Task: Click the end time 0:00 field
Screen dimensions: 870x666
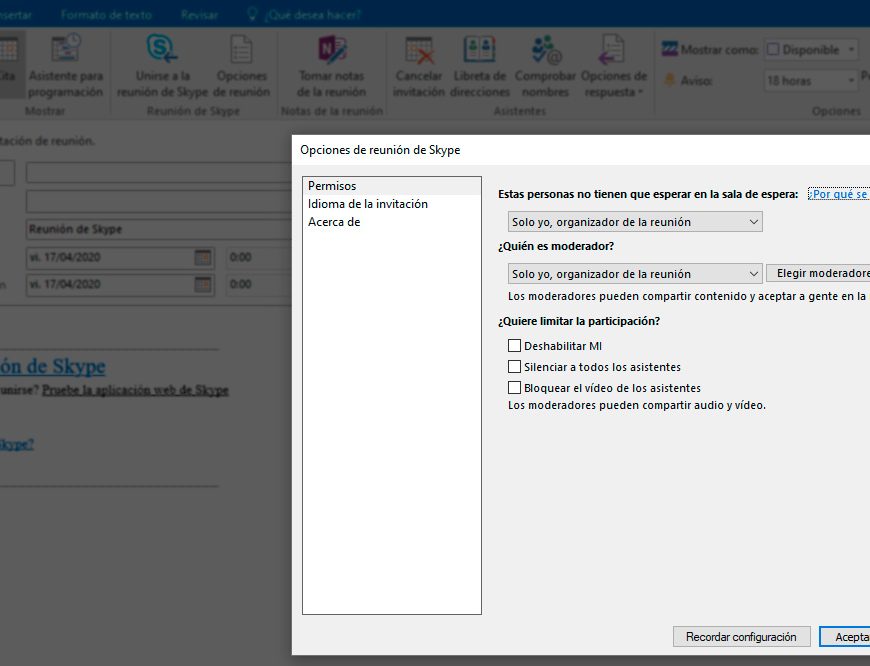Action: 260,284
